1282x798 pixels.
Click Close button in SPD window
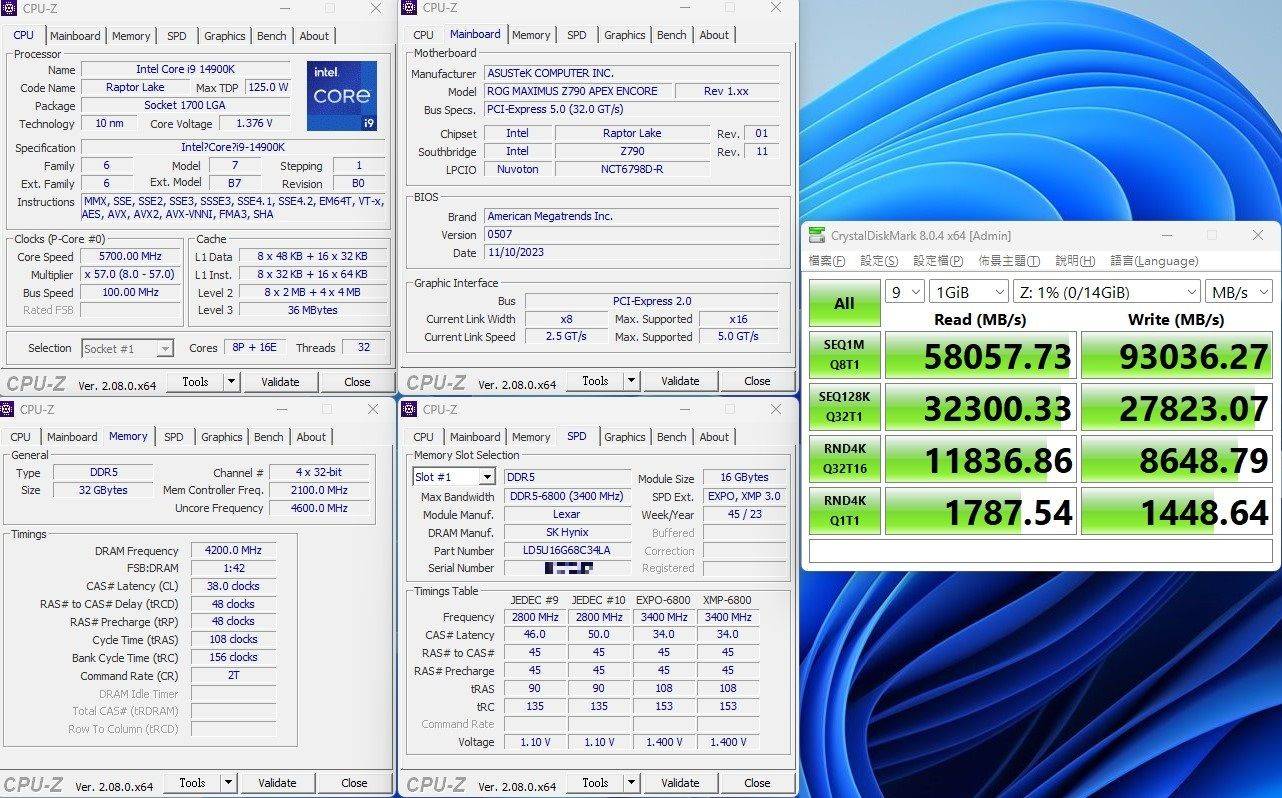757,783
